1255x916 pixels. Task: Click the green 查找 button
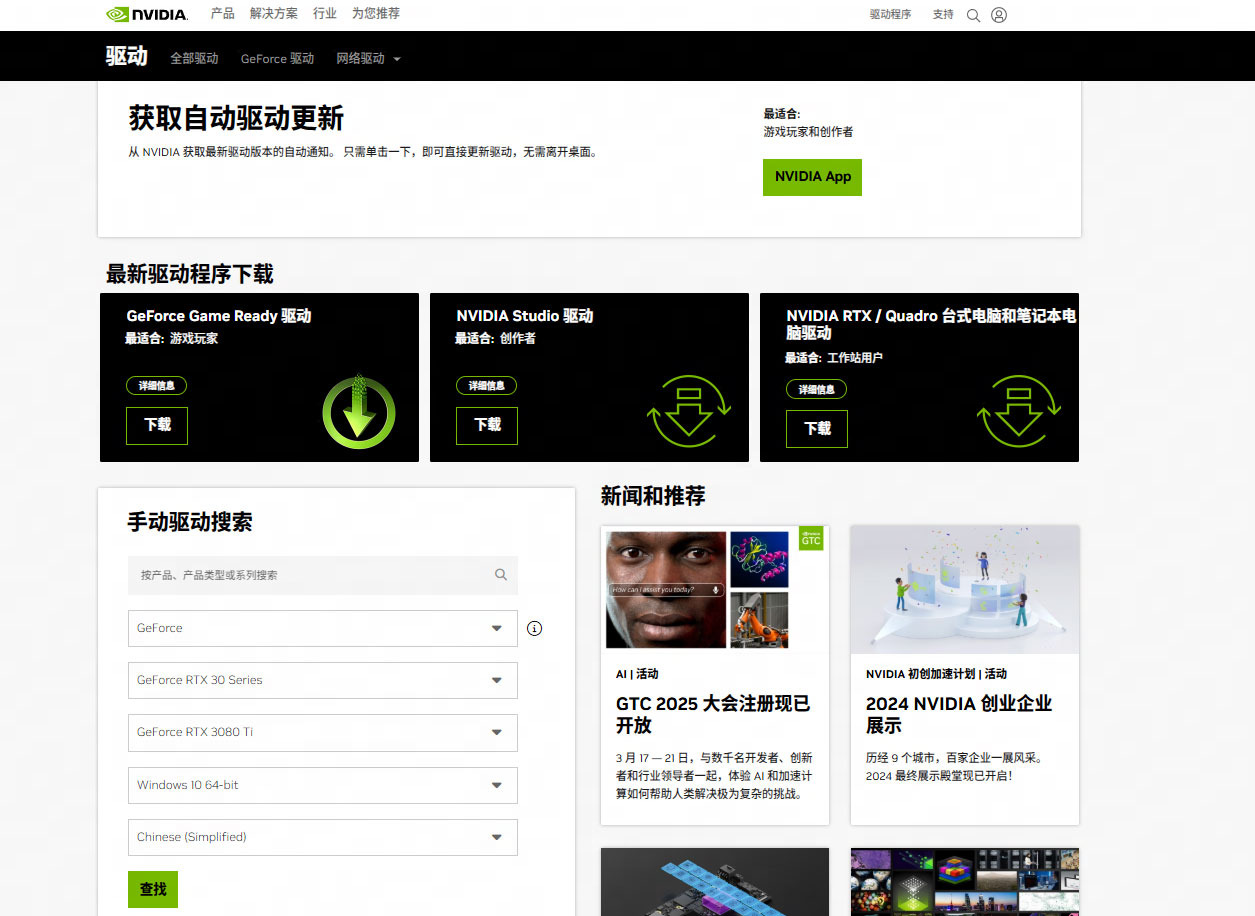click(x=153, y=889)
